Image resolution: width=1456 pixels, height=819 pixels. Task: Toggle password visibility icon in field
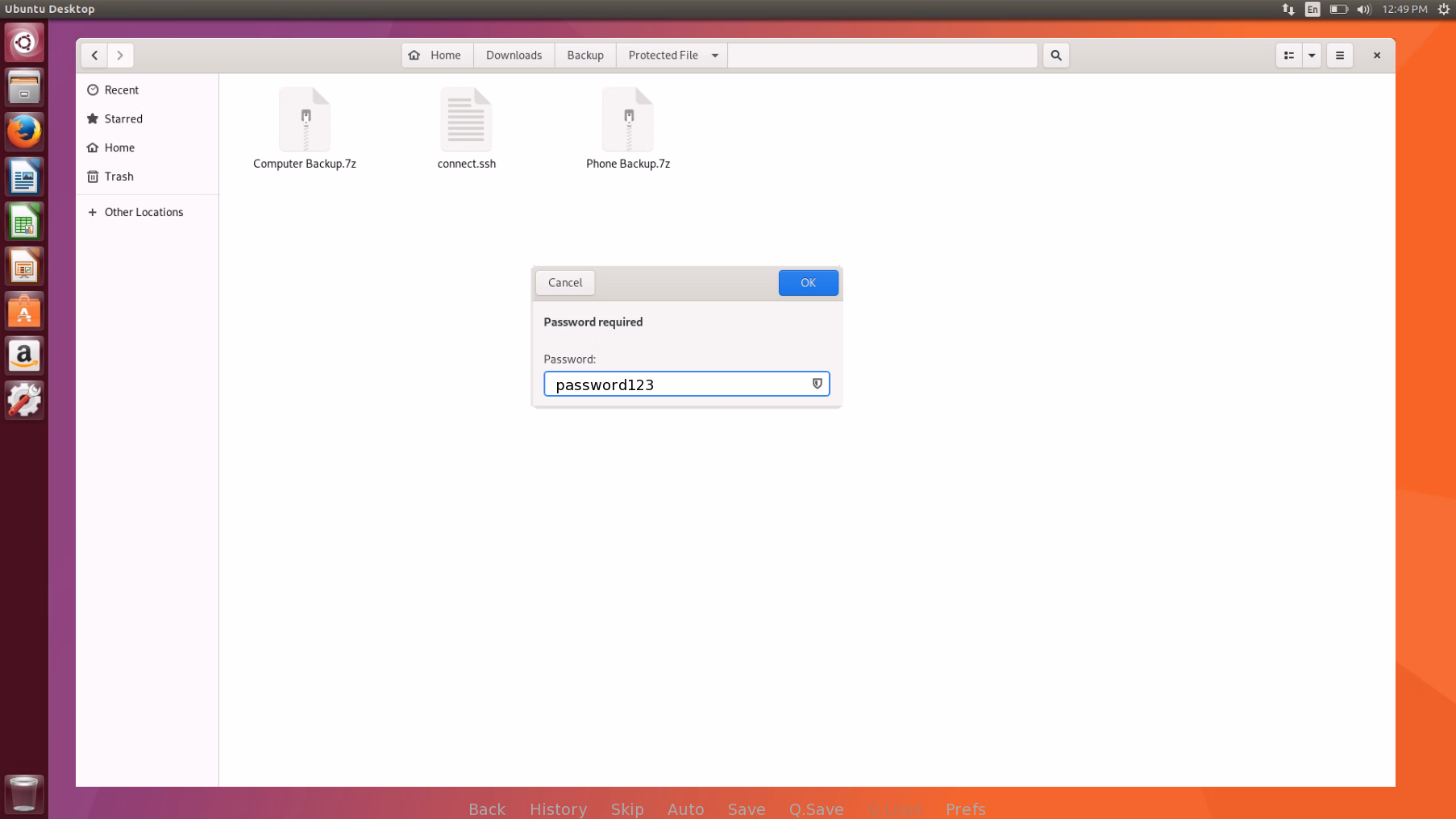coord(817,384)
